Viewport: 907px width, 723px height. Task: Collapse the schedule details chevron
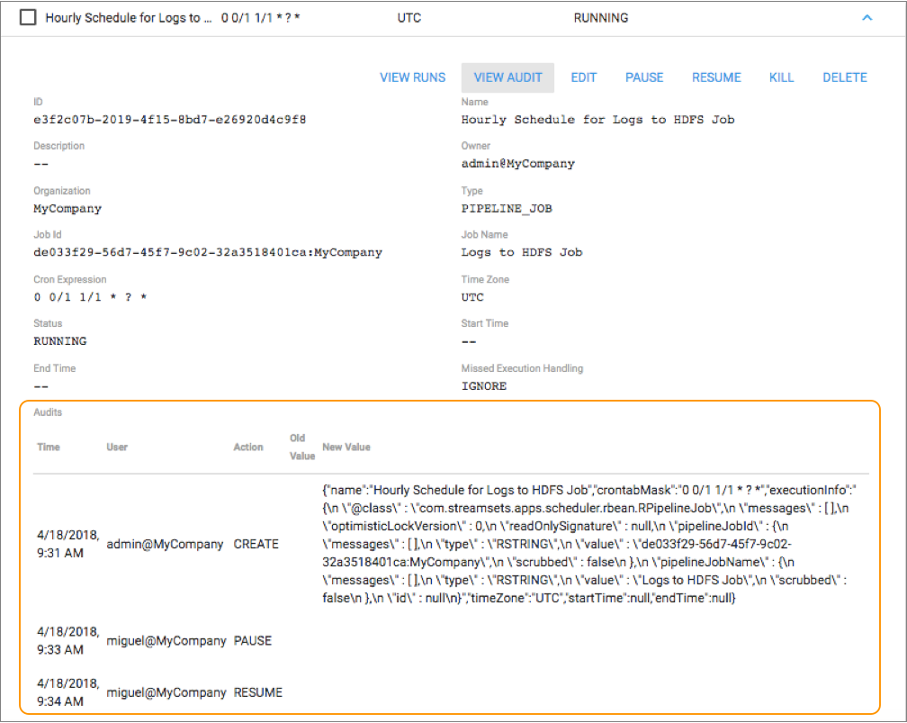coord(867,18)
